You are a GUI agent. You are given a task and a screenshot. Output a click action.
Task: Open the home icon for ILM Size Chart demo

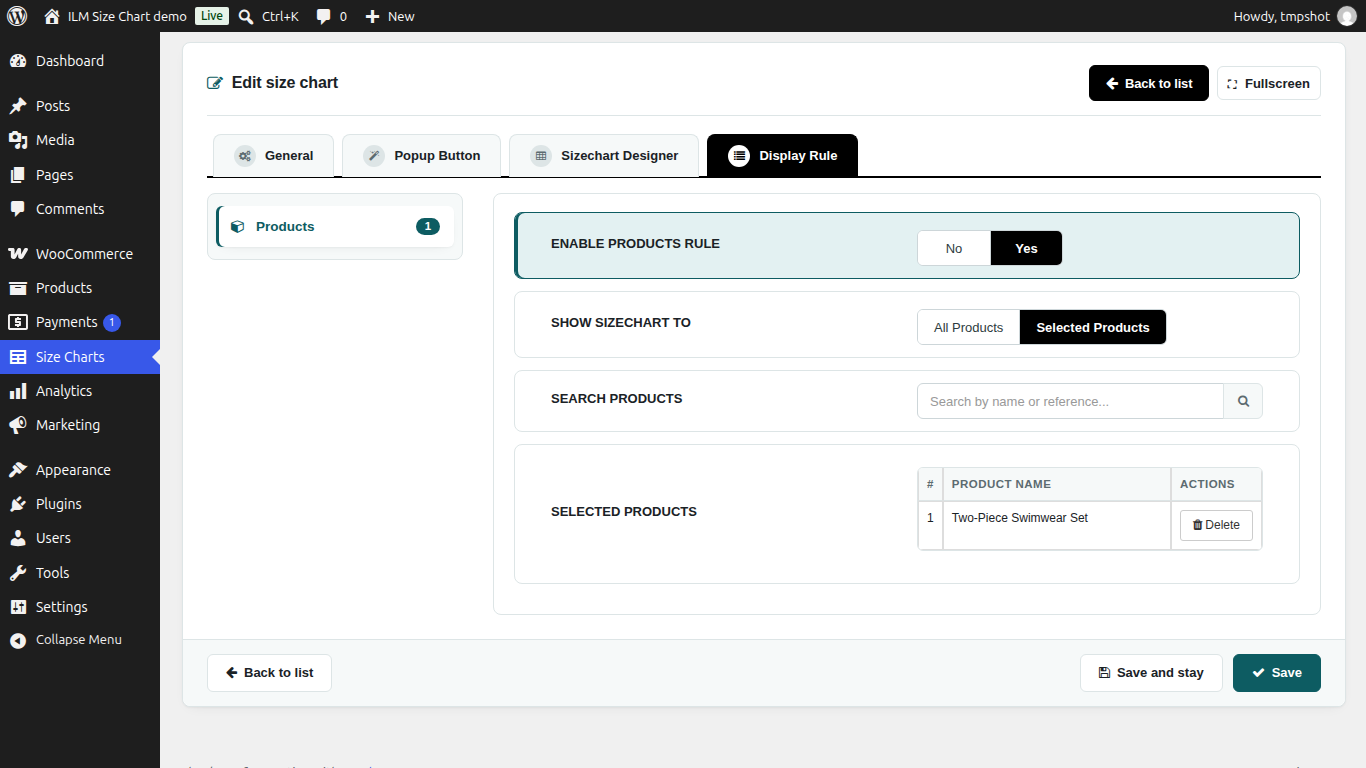tap(52, 16)
